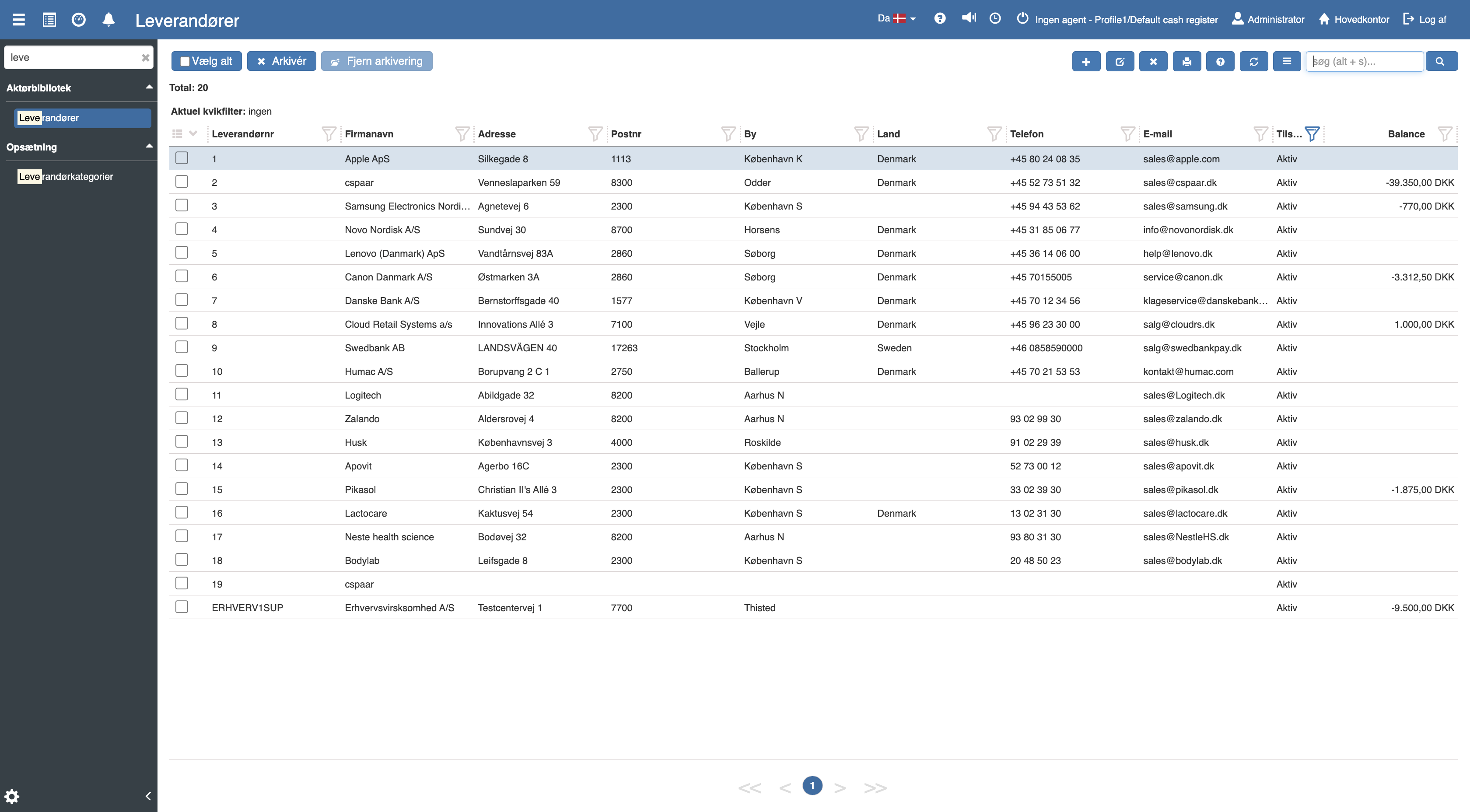
Task: Click the printer icon in toolbar
Action: (1186, 62)
